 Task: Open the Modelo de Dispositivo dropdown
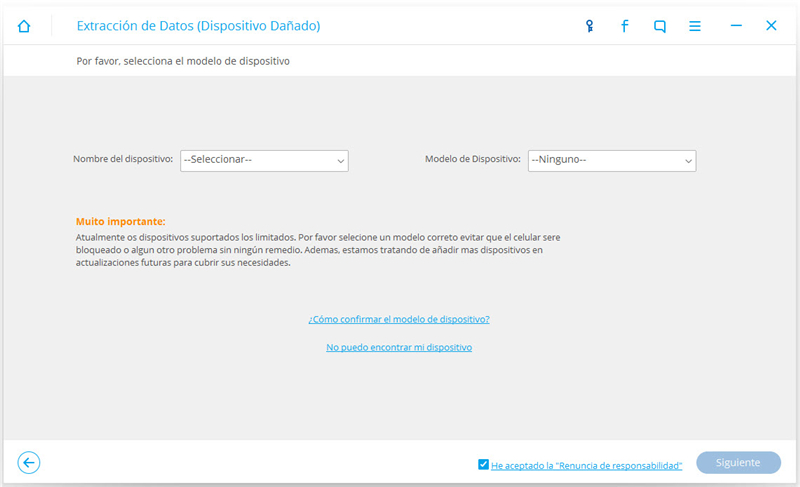(x=612, y=161)
